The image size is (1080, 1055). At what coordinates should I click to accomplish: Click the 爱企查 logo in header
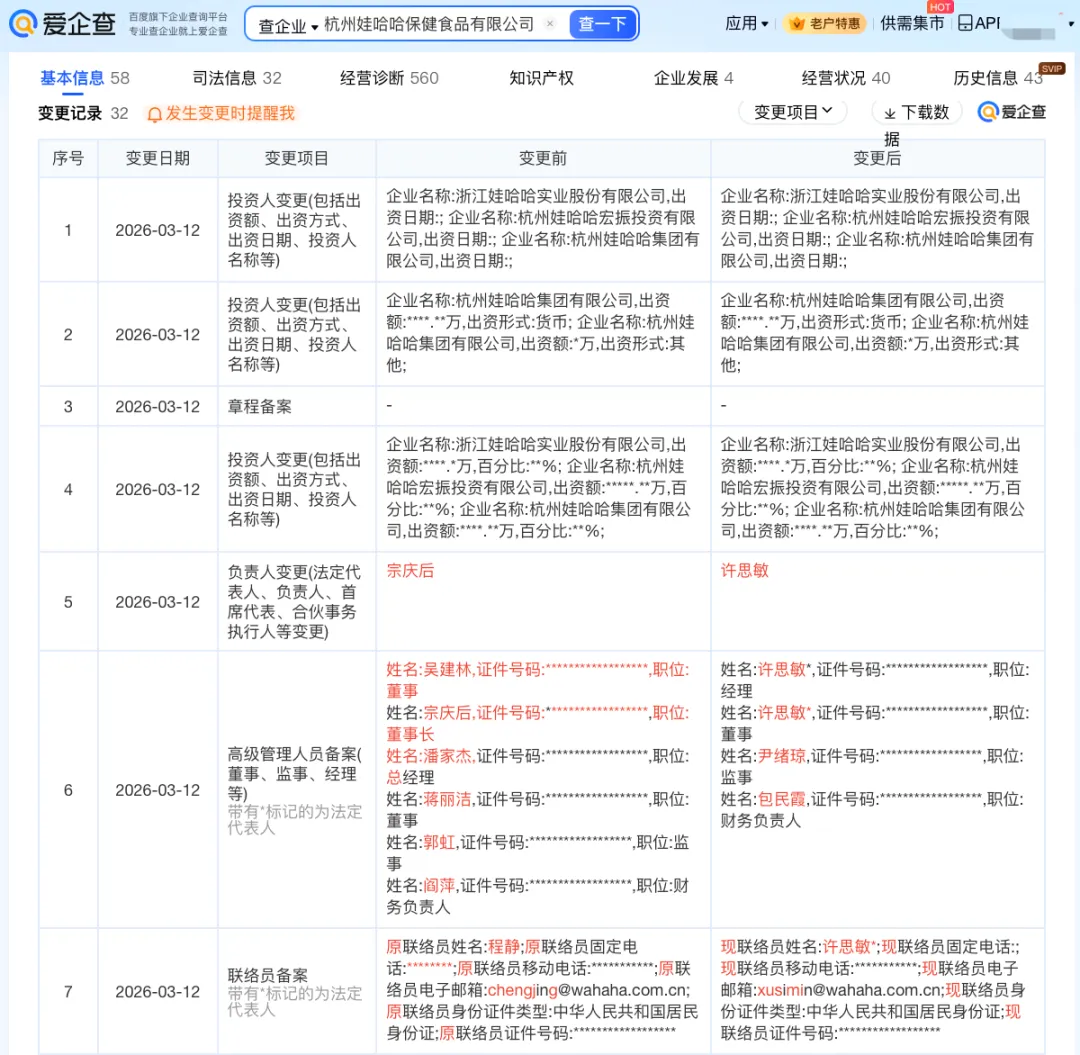pyautogui.click(x=62, y=23)
